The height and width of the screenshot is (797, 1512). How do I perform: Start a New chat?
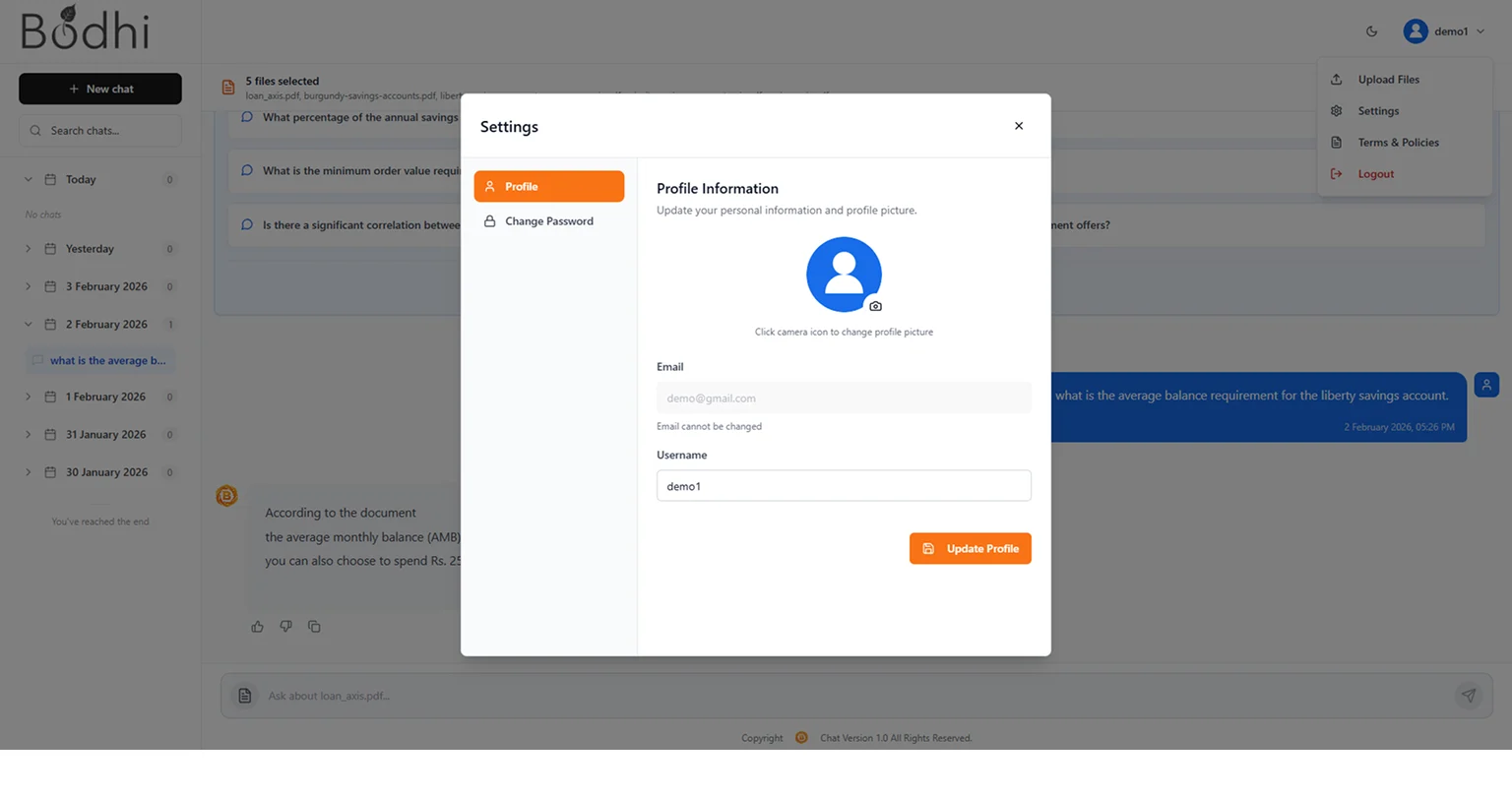(x=100, y=89)
